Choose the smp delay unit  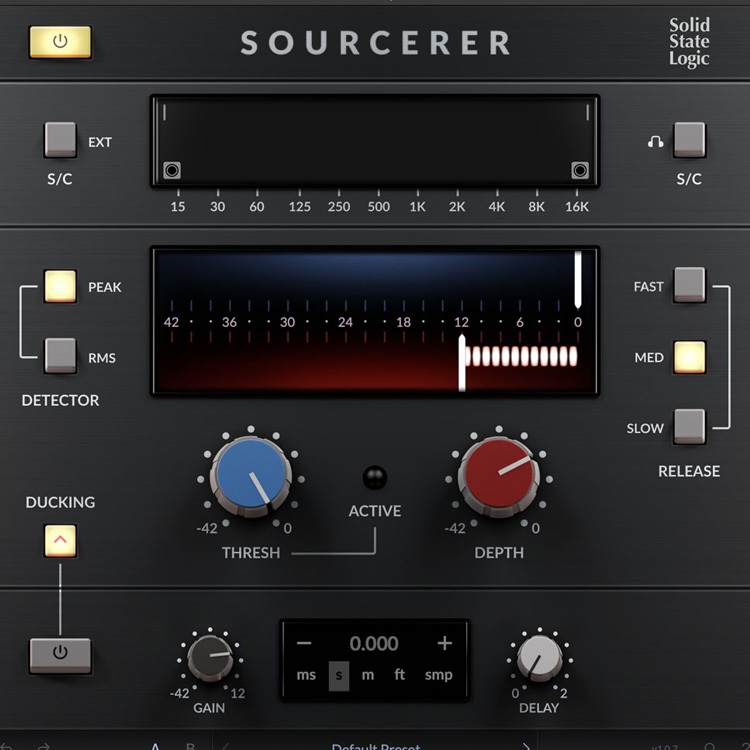coord(438,675)
